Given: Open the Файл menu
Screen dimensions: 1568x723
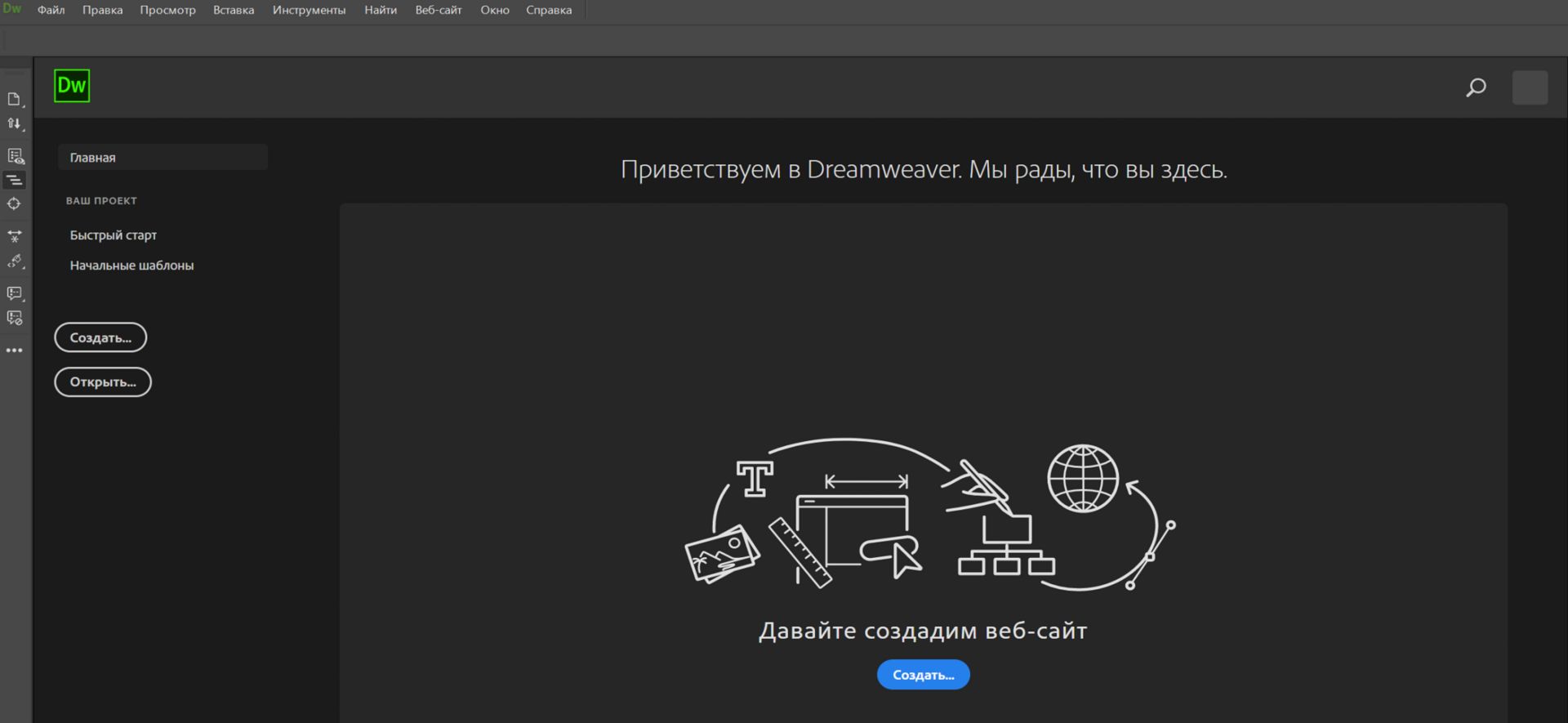Looking at the screenshot, I should point(51,10).
